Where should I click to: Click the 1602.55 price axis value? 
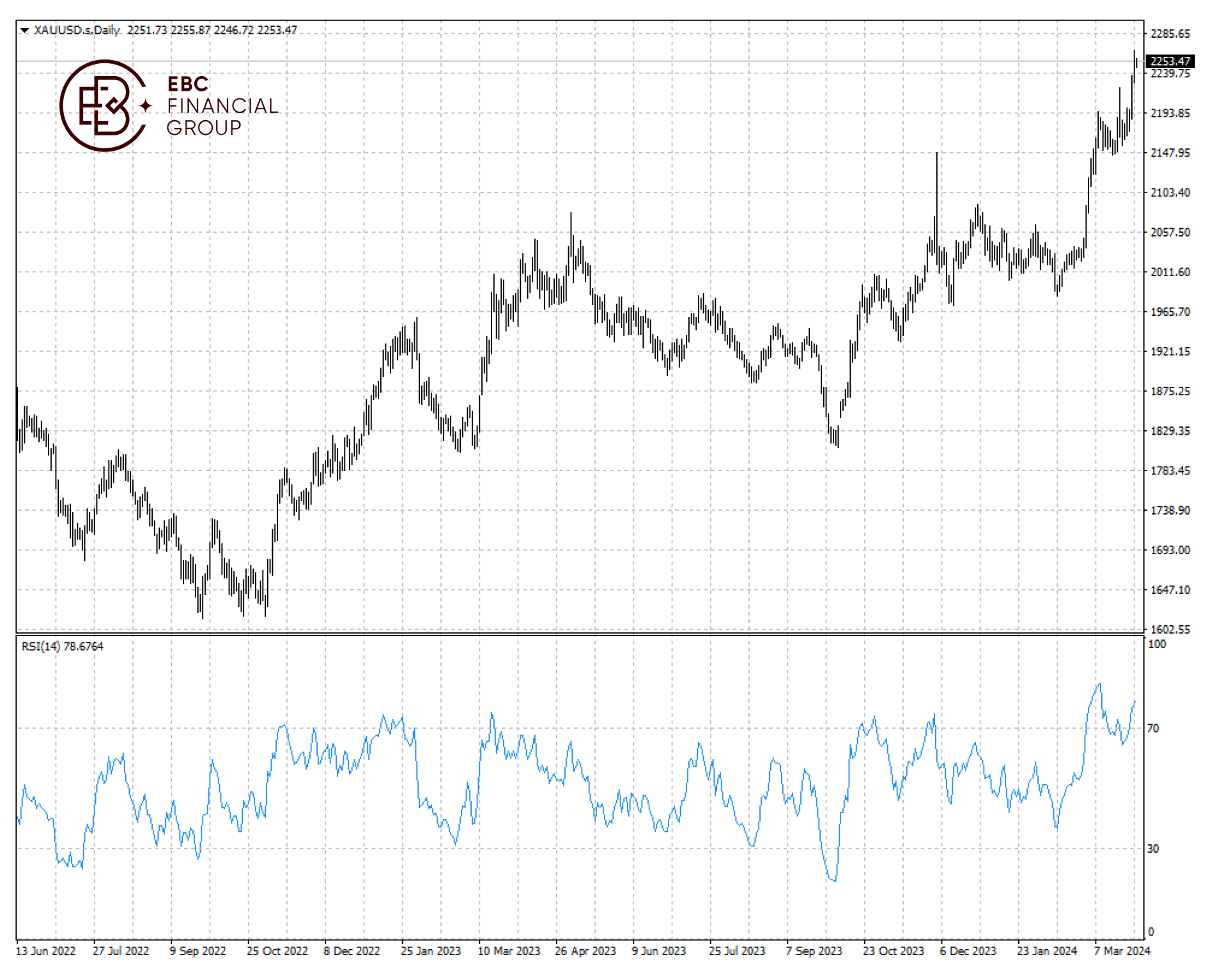pos(1170,630)
